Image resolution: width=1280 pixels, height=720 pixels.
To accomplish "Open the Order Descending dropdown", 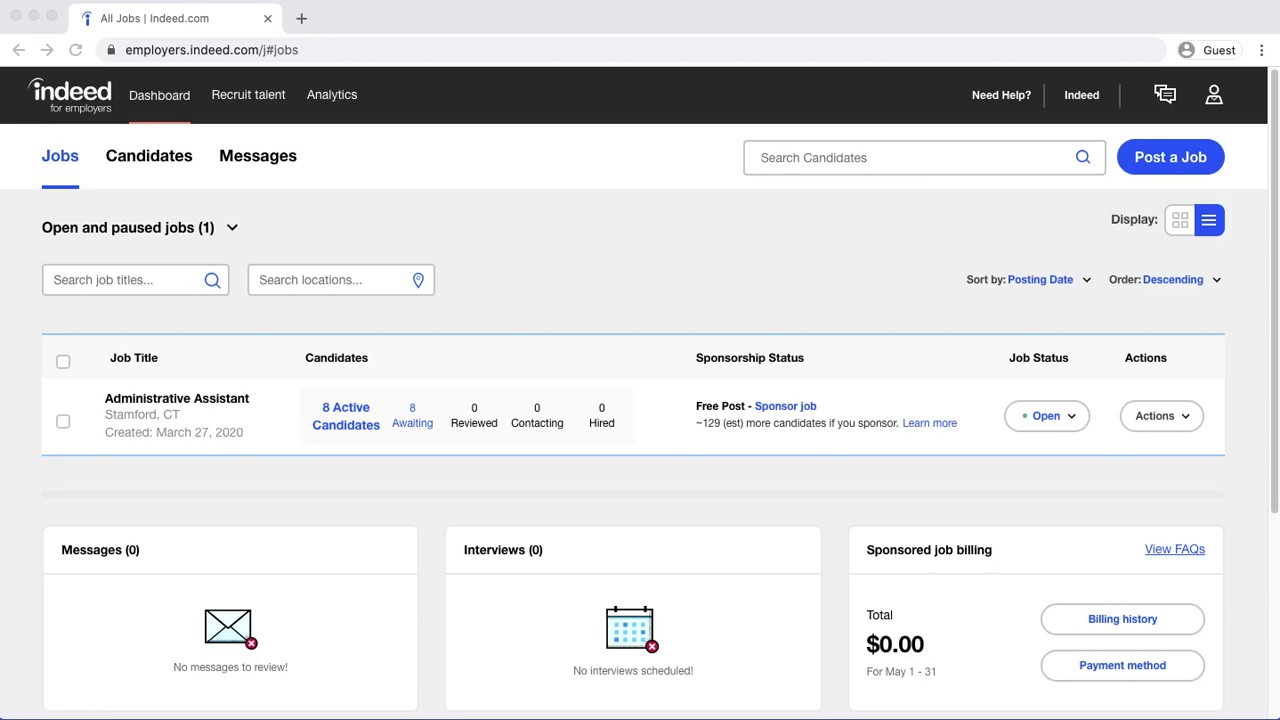I will (1182, 280).
